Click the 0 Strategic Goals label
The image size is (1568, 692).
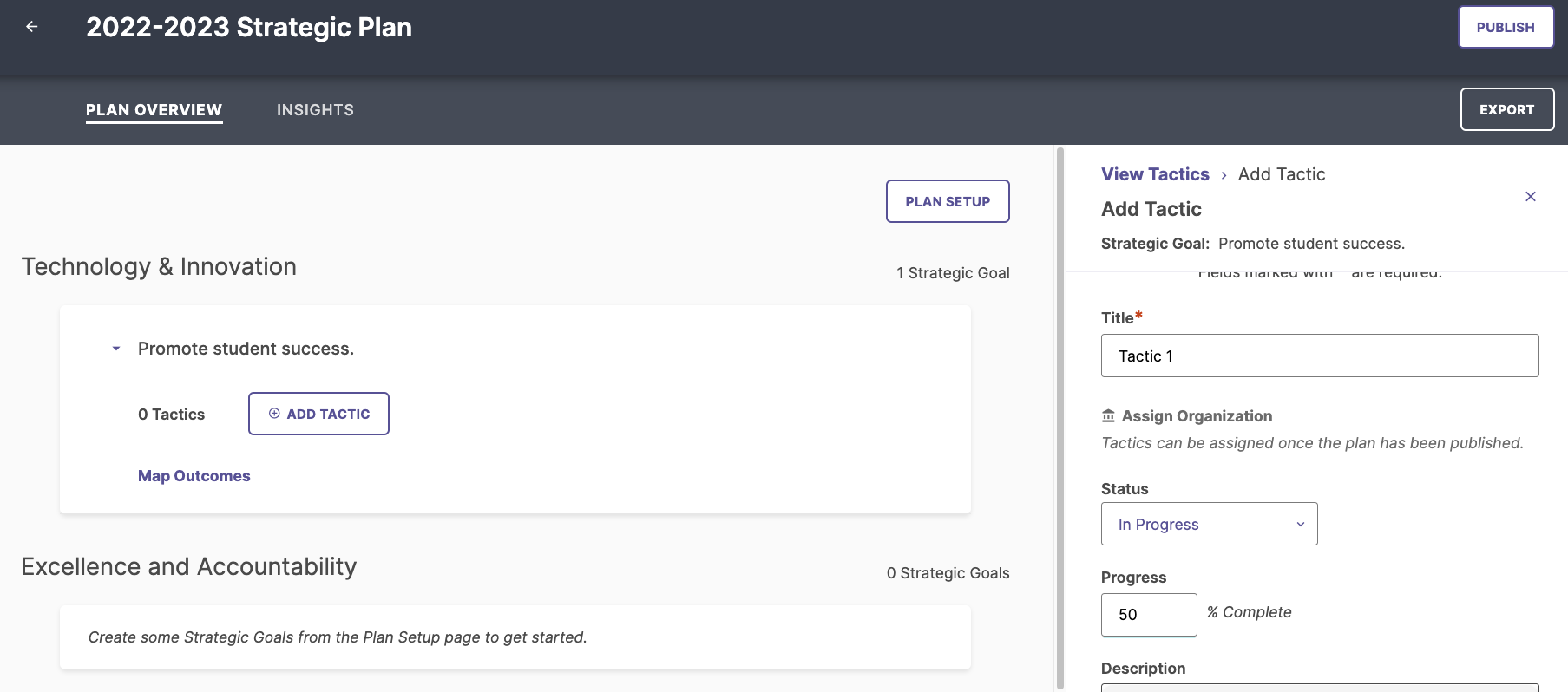coord(948,573)
